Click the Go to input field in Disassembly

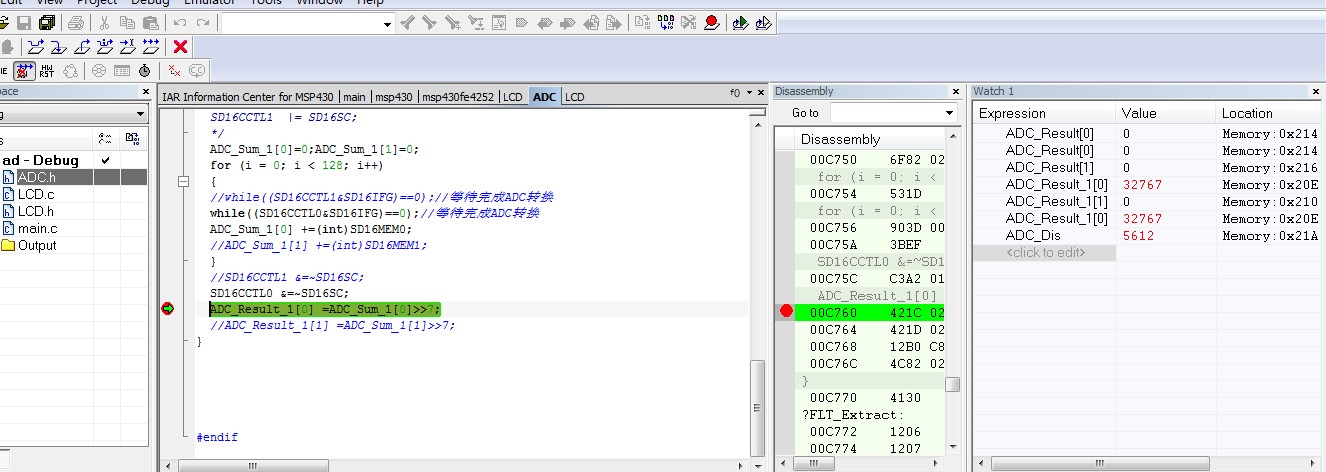[886, 113]
